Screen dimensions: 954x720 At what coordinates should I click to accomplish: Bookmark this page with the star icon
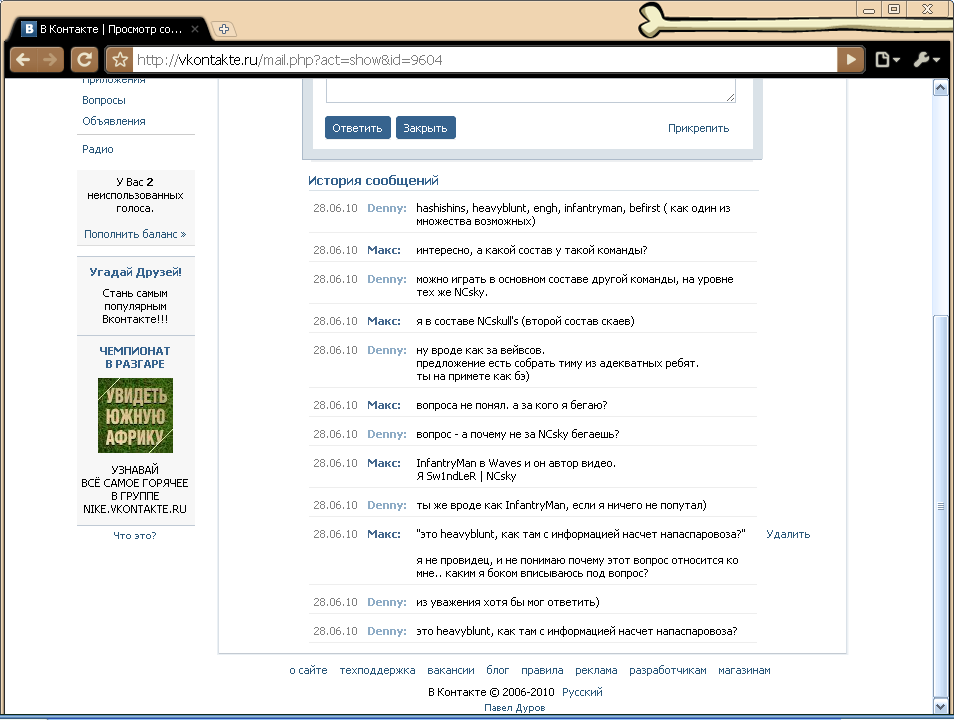pyautogui.click(x=120, y=60)
